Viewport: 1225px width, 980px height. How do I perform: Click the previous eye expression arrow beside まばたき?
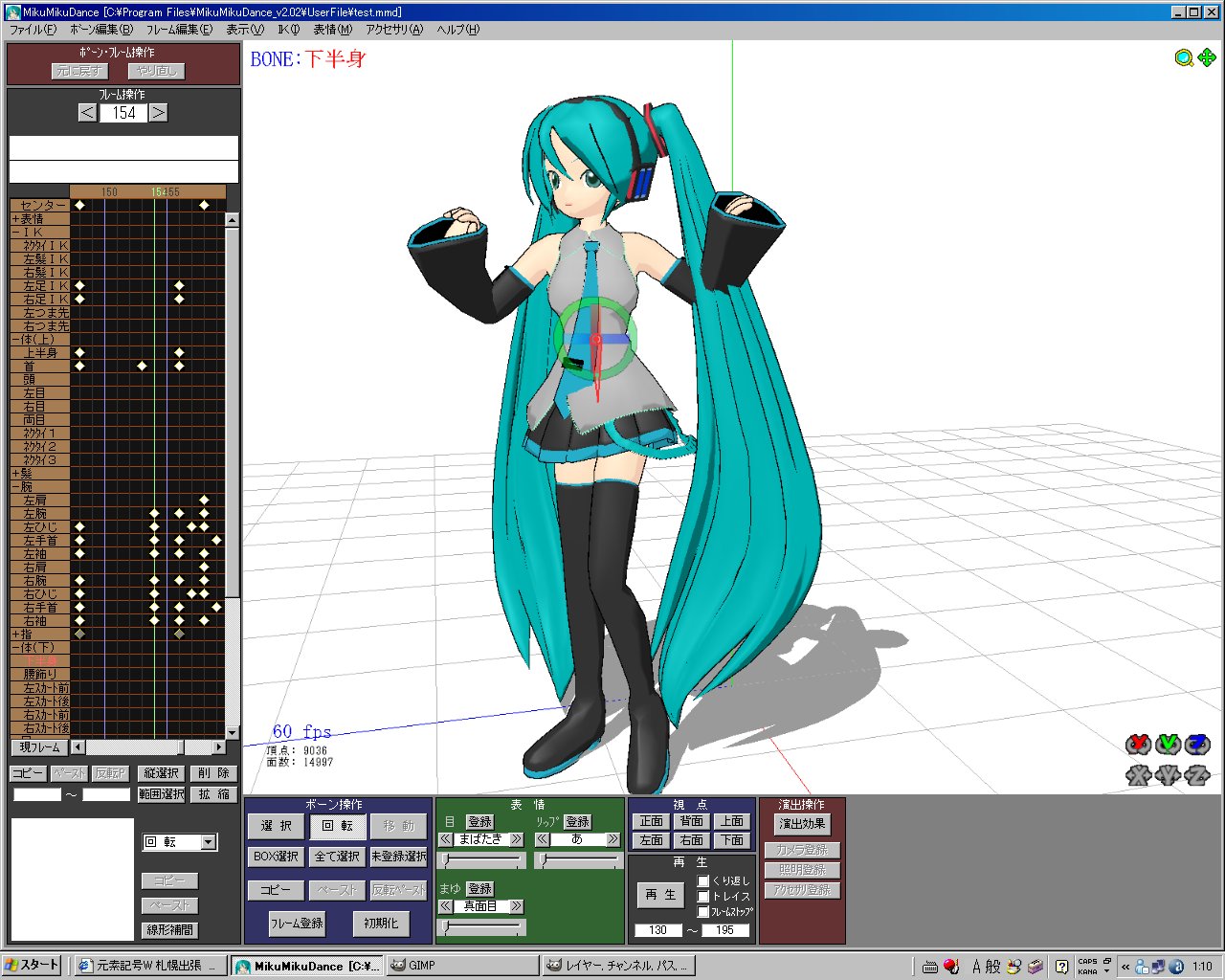pos(446,839)
